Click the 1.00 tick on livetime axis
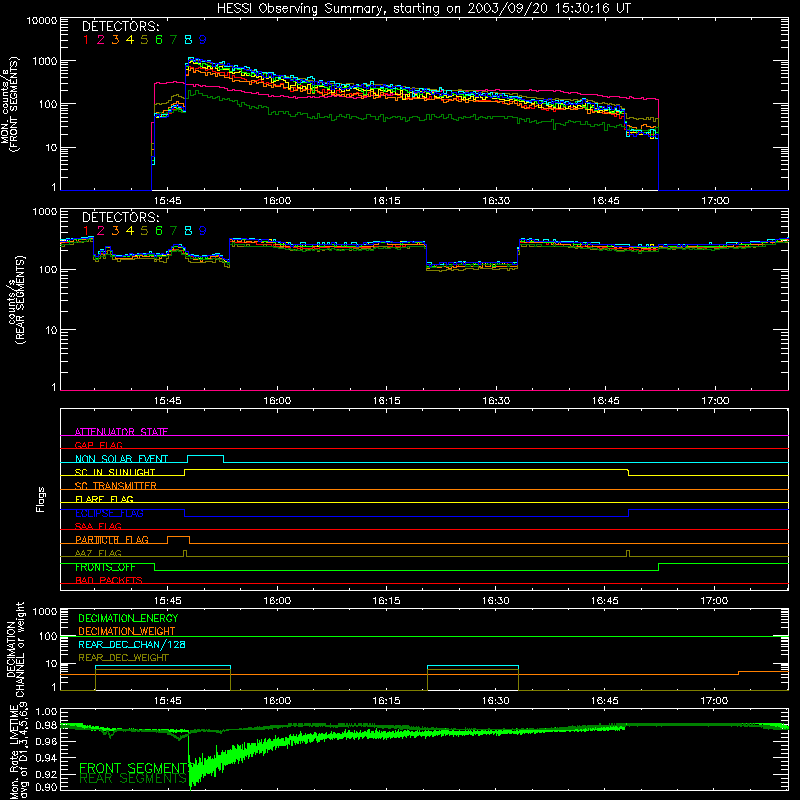The image size is (800, 800). (46, 711)
